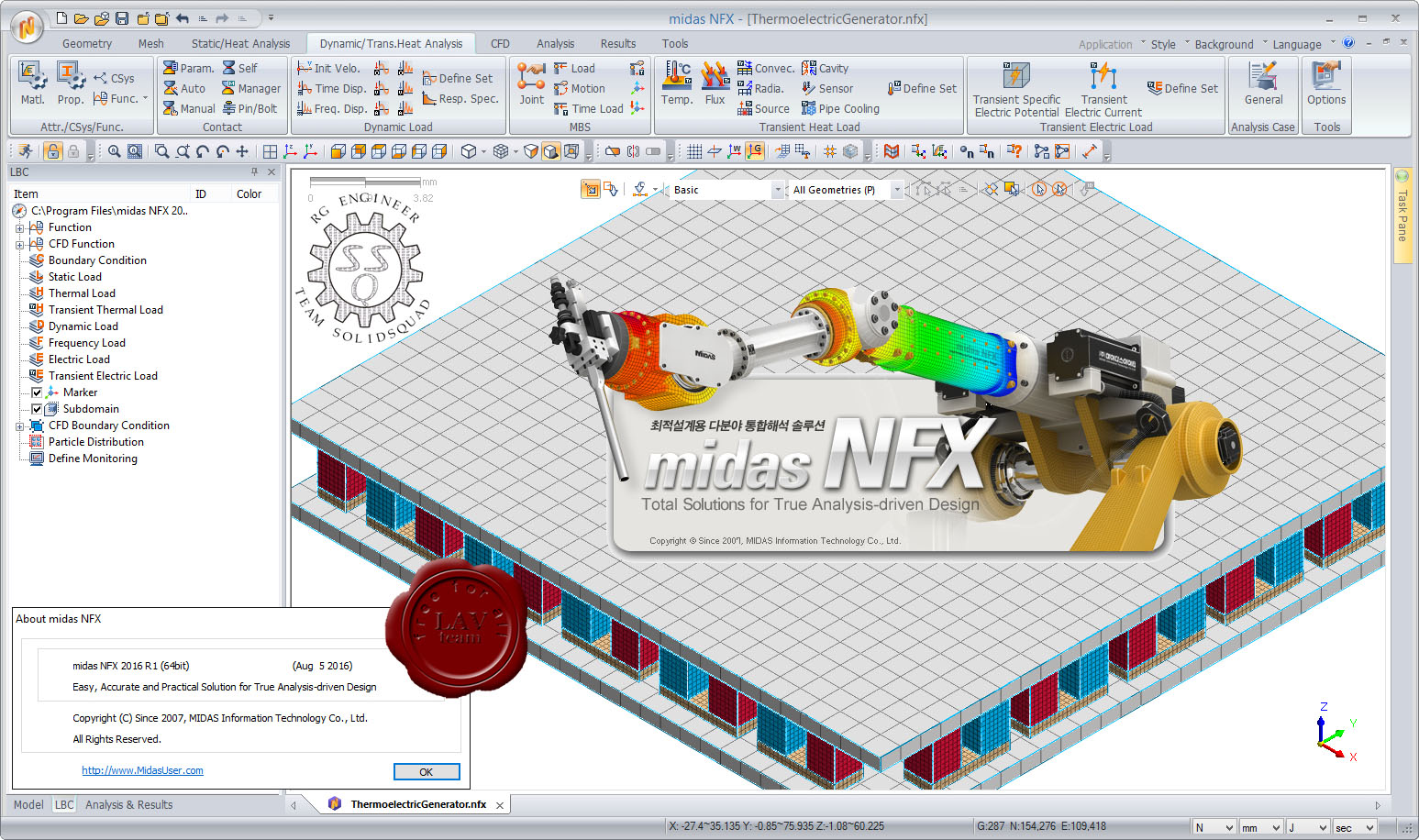
Task: Open the Options tool
Action: click(x=1326, y=84)
